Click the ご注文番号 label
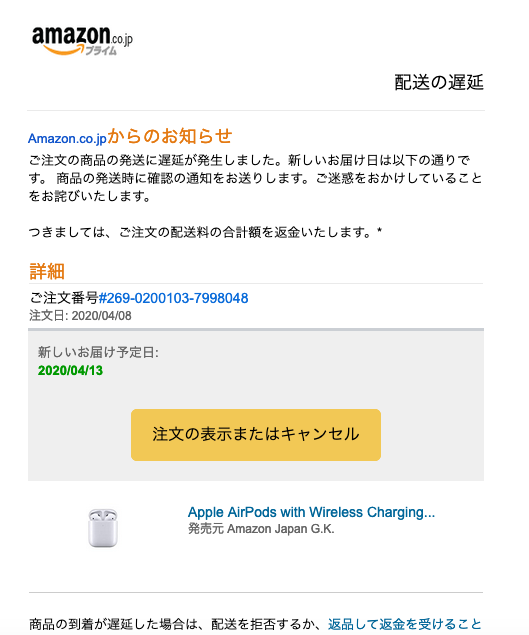 tap(64, 298)
